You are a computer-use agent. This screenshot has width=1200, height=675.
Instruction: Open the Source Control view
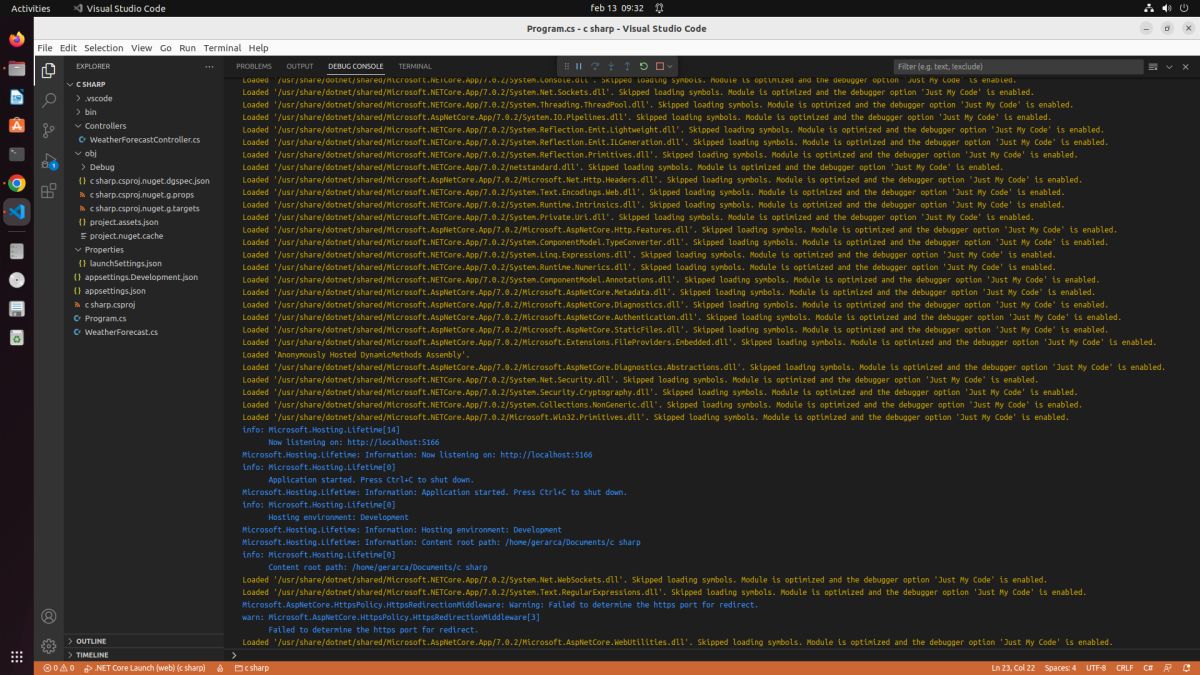[x=48, y=130]
